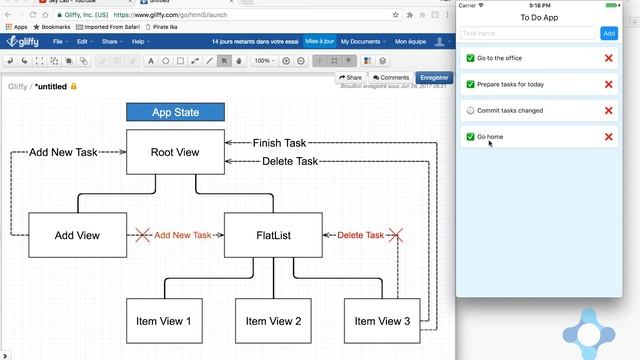Click the Redo icon in Gliffy toolbar
The image size is (640, 360).
click(24, 61)
